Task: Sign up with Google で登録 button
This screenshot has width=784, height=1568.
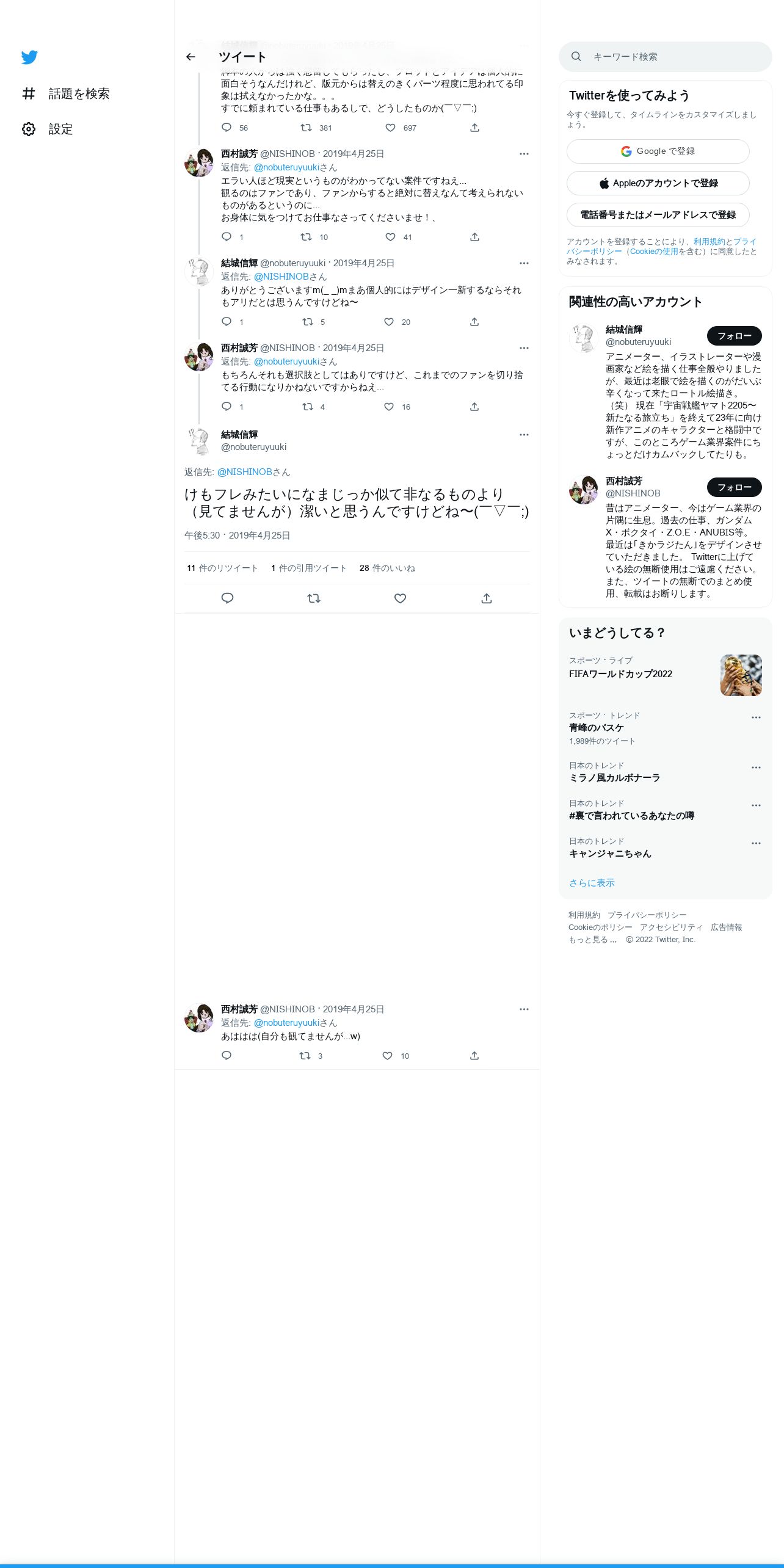Action: [x=658, y=151]
